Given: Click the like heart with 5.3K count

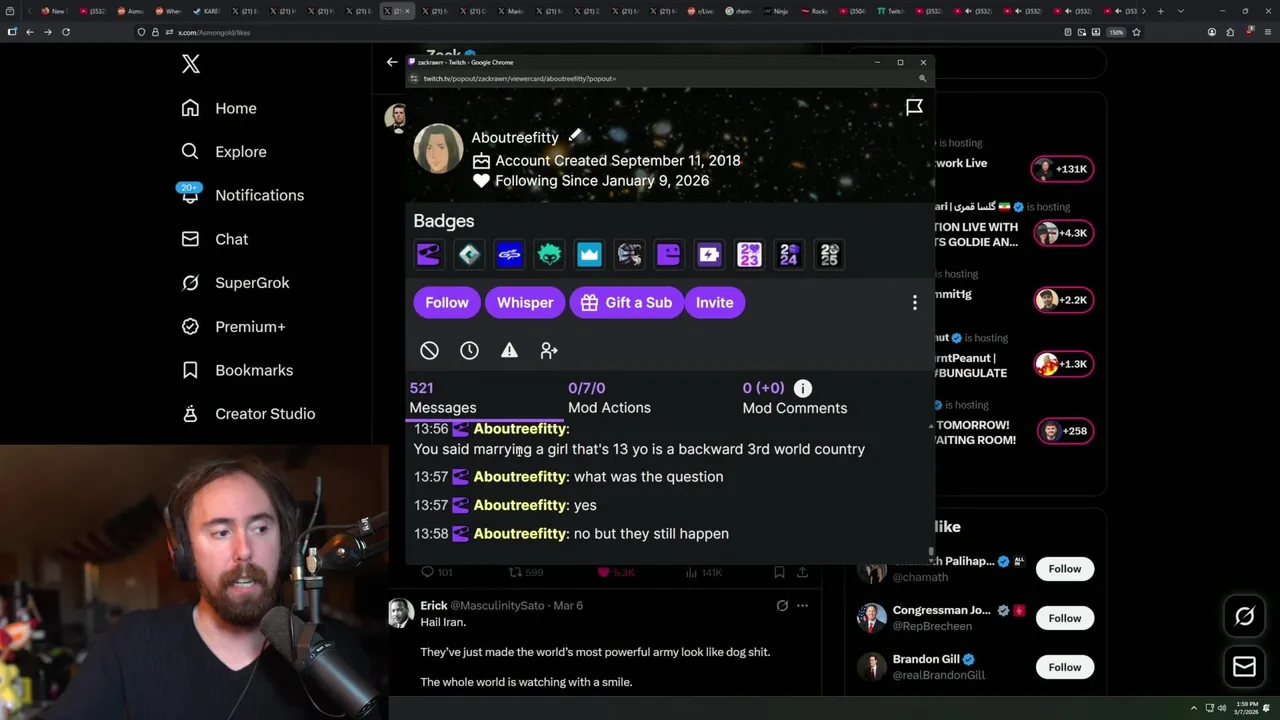Looking at the screenshot, I should [x=616, y=572].
